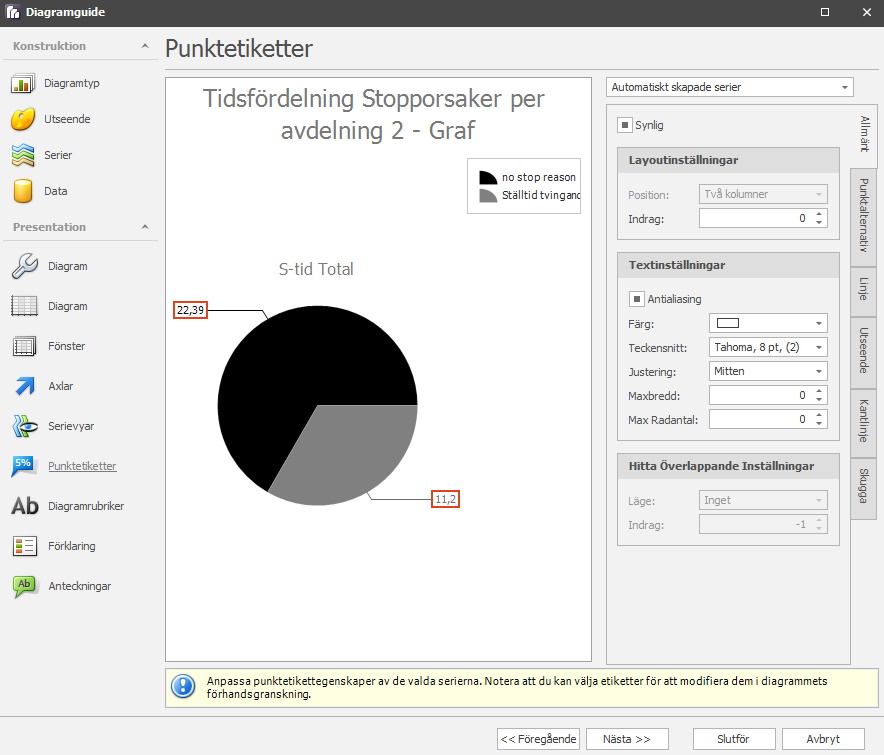This screenshot has width=884, height=755.
Task: Click the wrench Diagram icon
Action: [24, 266]
